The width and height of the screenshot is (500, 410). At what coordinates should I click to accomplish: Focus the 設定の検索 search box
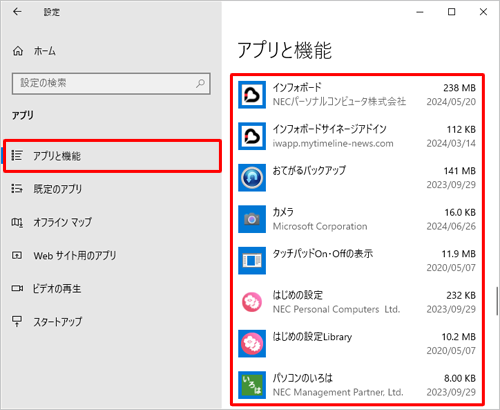(x=111, y=83)
